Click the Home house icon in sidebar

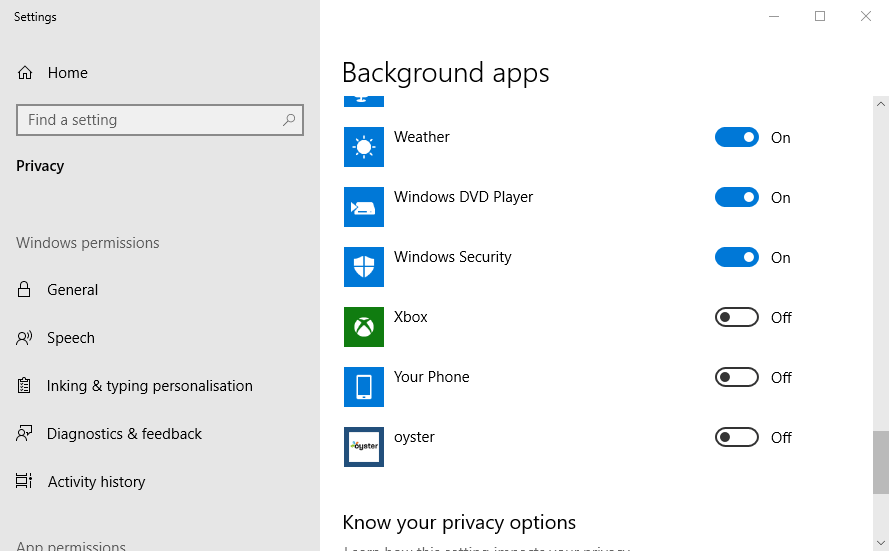point(25,73)
